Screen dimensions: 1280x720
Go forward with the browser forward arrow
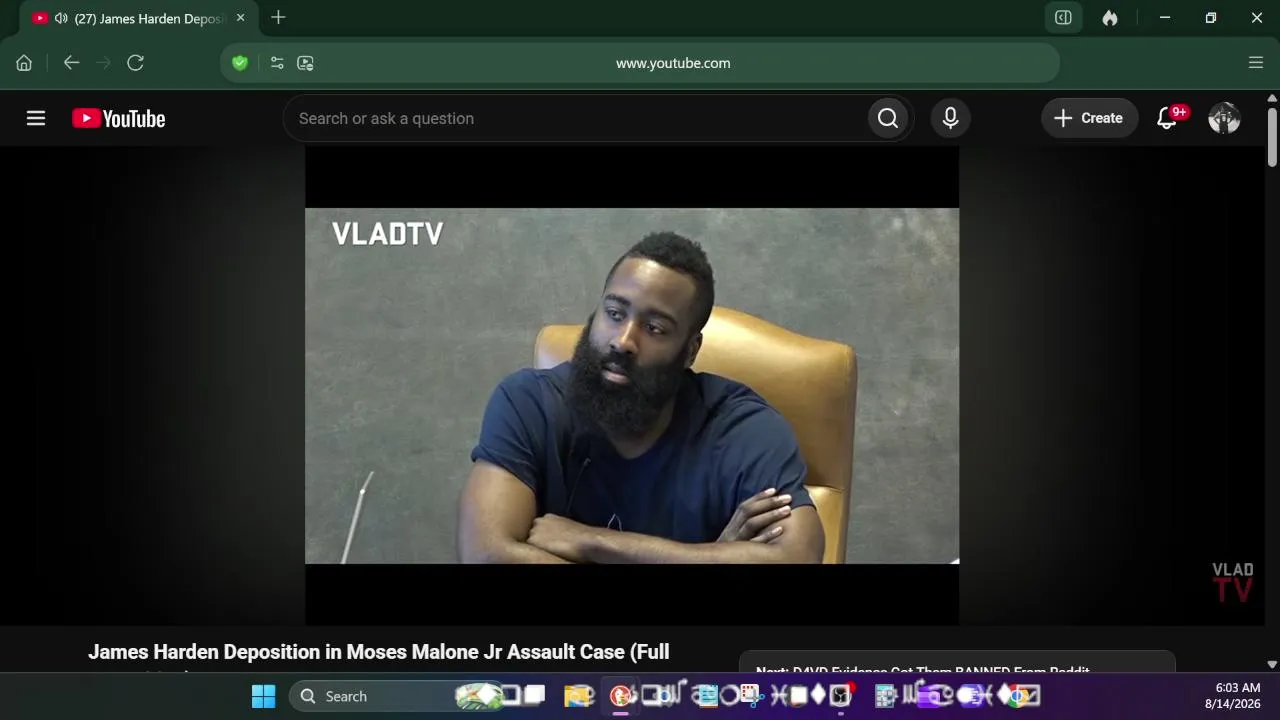point(103,63)
